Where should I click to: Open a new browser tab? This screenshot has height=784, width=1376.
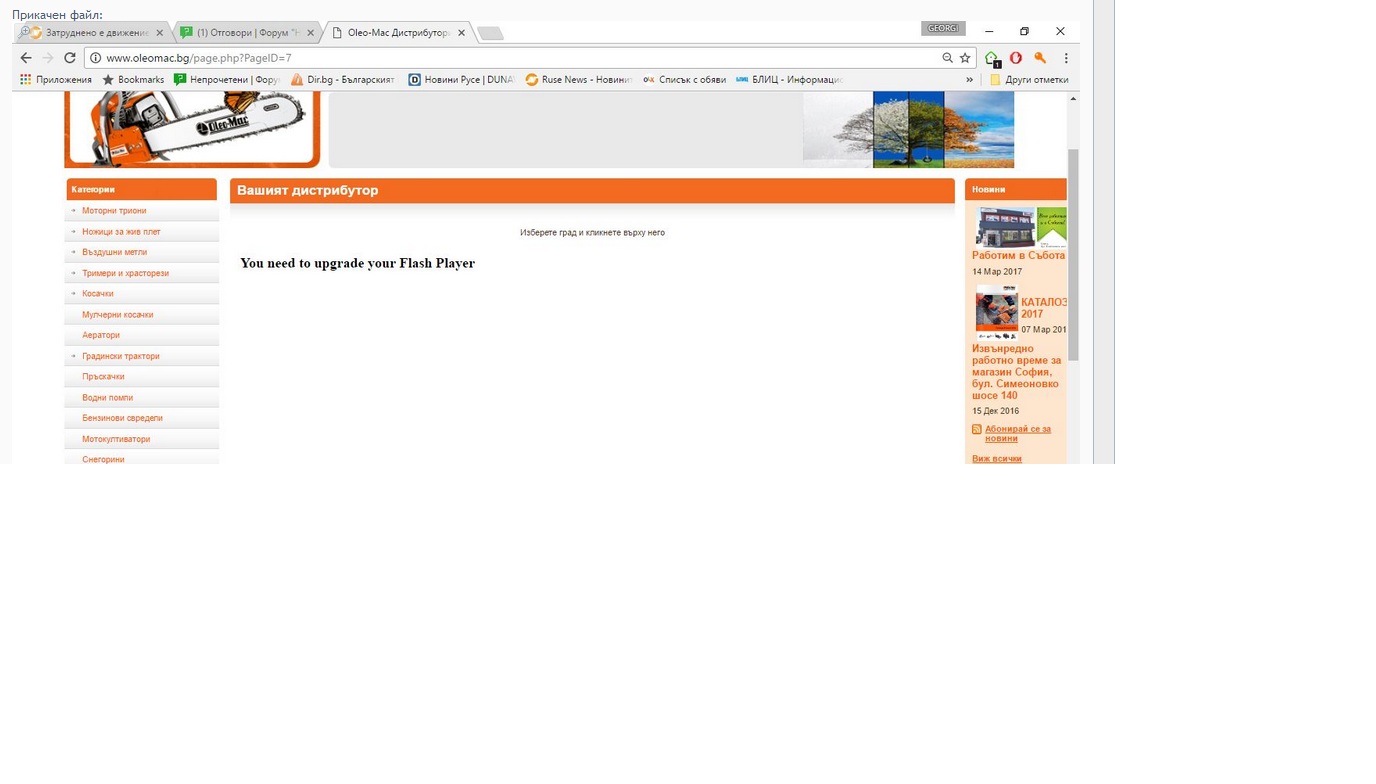490,34
